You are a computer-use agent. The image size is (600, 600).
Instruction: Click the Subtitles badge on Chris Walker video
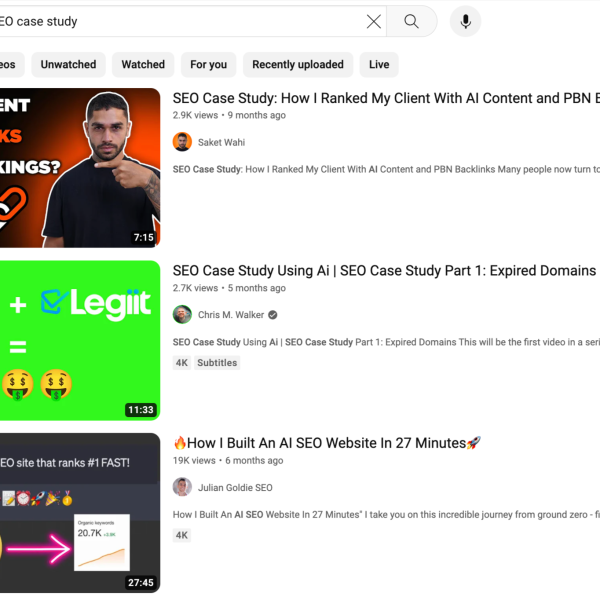(217, 363)
